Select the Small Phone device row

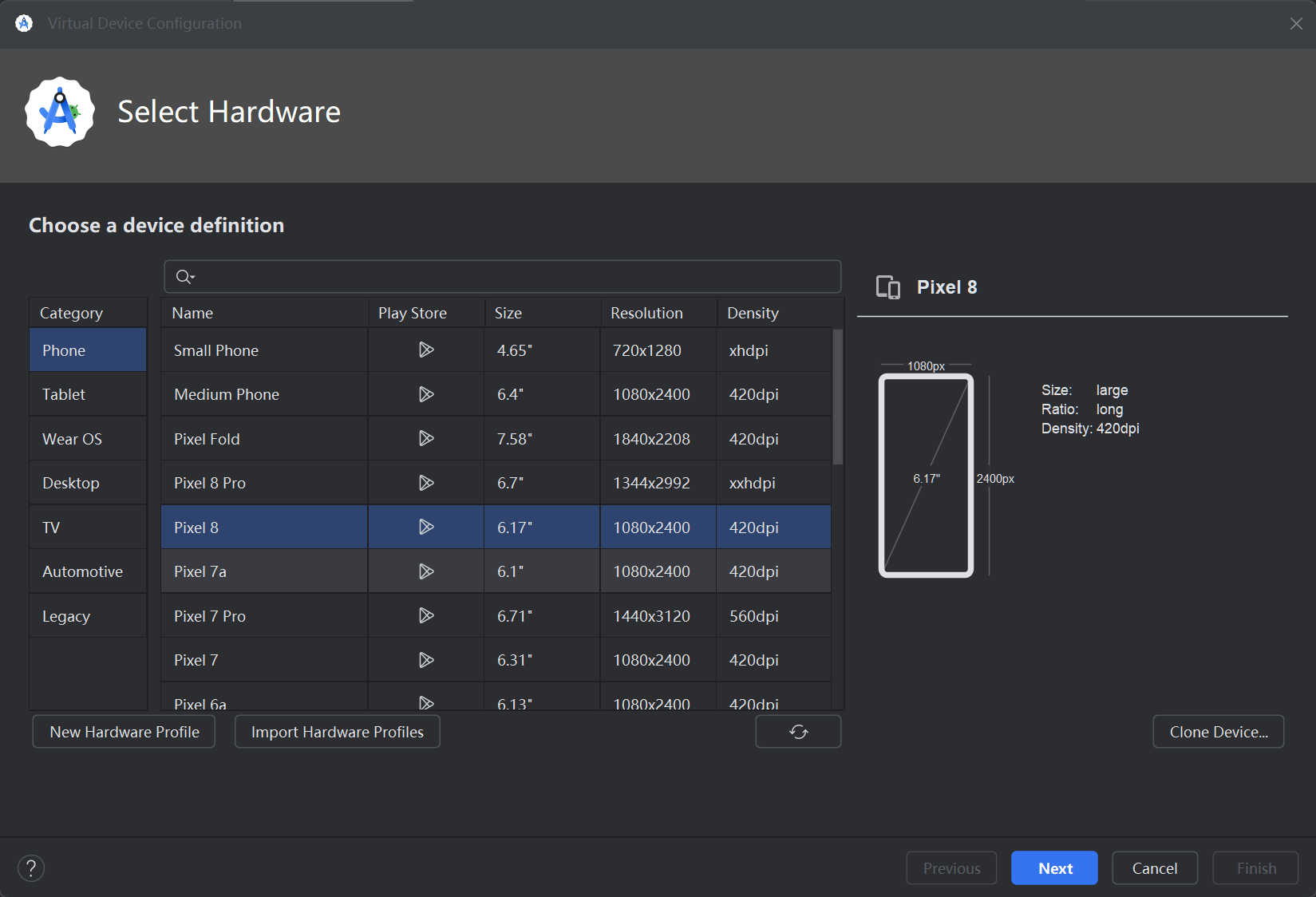tap(496, 350)
